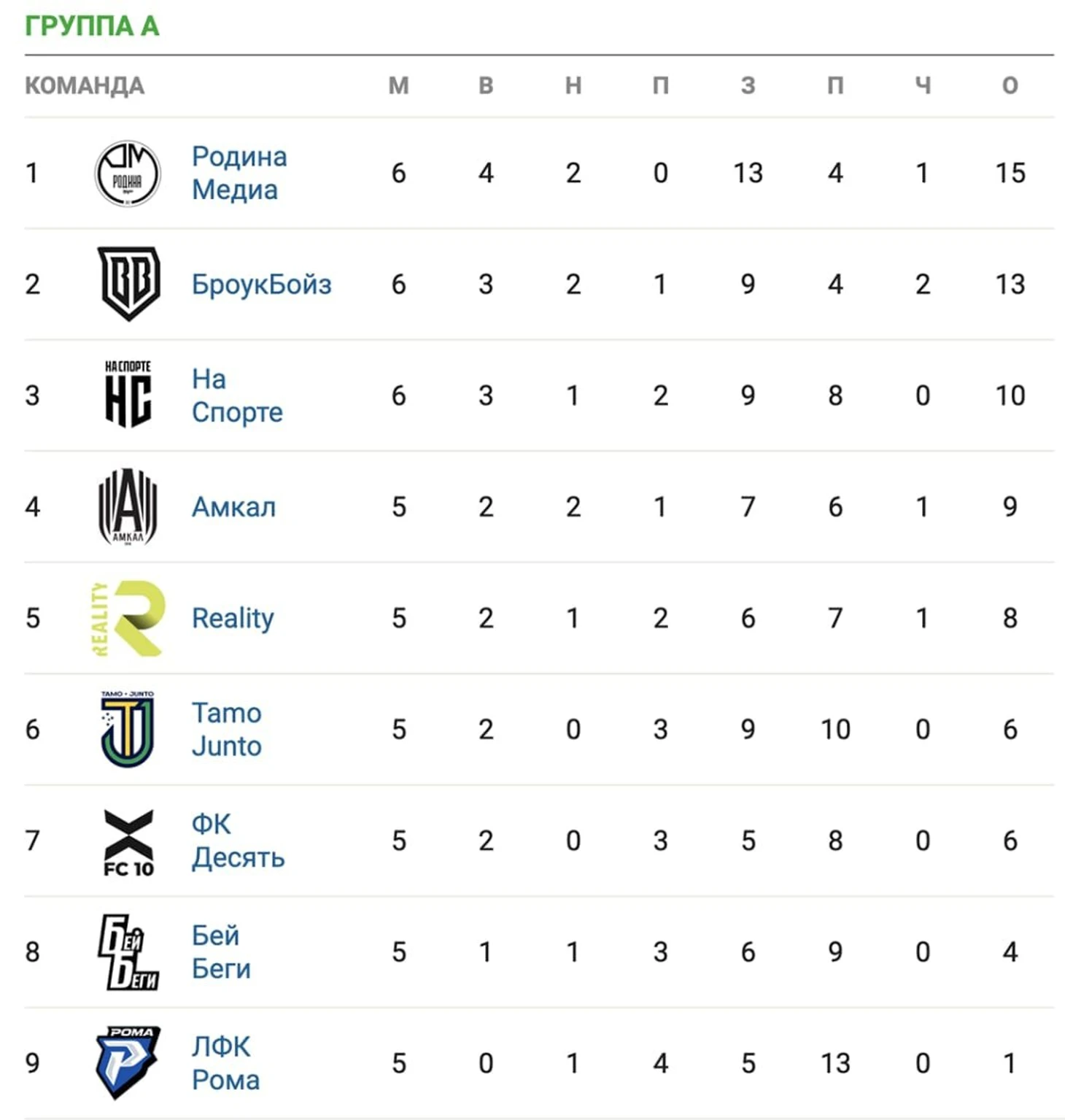Open the Амкал team link

233,506
